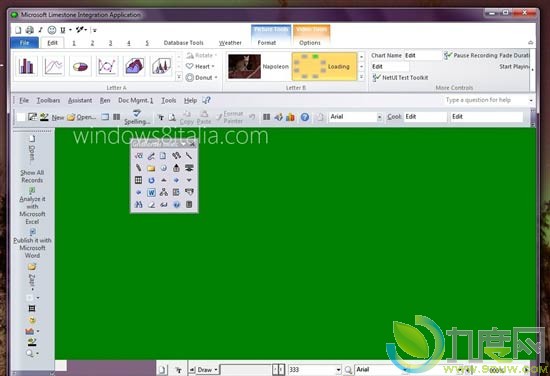Click the Chart Name edit field
Screen dimensions: 550x376
click(422, 55)
